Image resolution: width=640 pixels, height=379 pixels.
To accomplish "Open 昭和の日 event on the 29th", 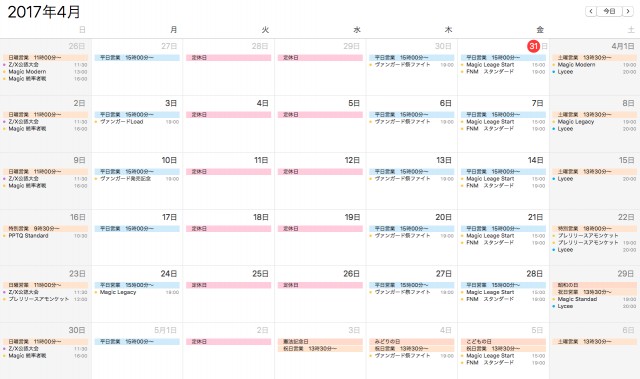I will 594,285.
